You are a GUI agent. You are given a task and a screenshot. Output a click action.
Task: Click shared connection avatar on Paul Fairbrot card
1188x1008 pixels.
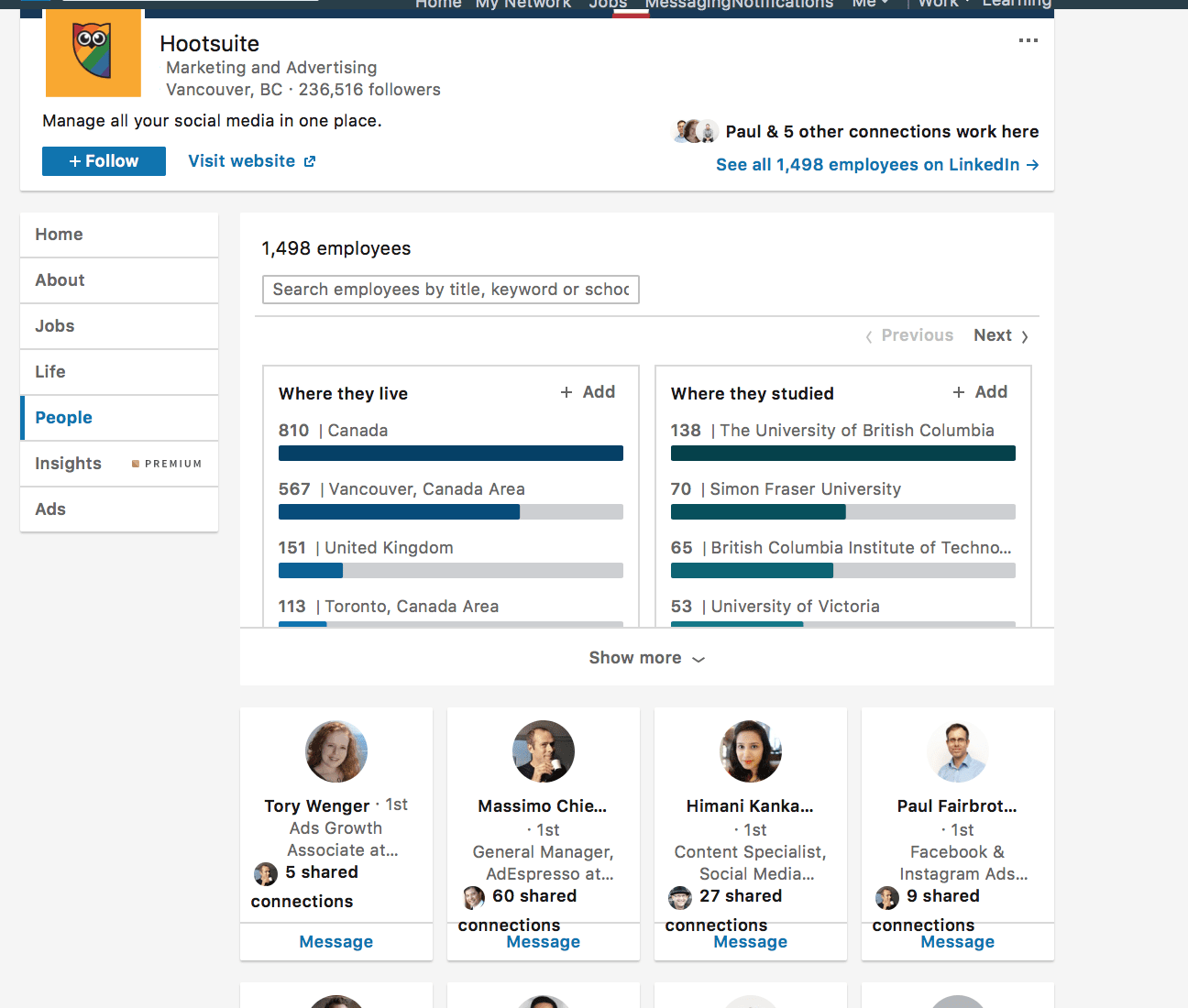[x=887, y=897]
